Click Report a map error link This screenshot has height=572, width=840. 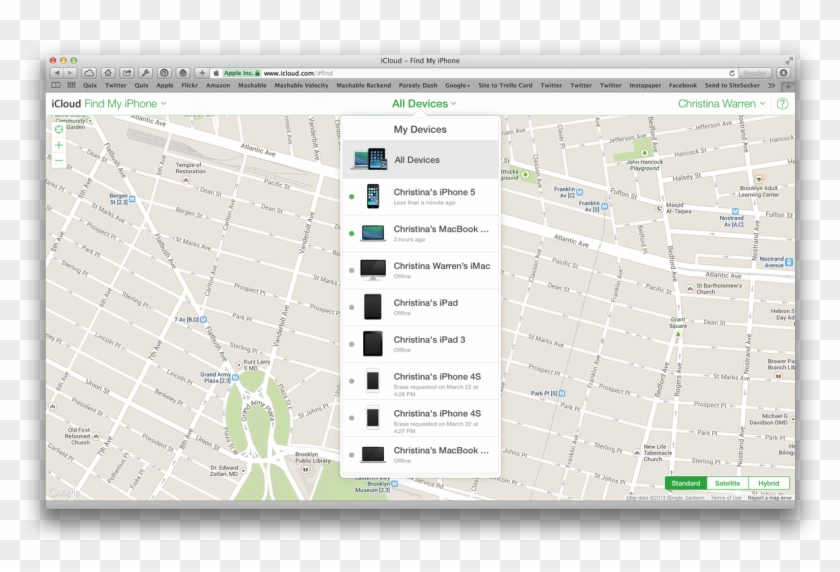(x=769, y=498)
